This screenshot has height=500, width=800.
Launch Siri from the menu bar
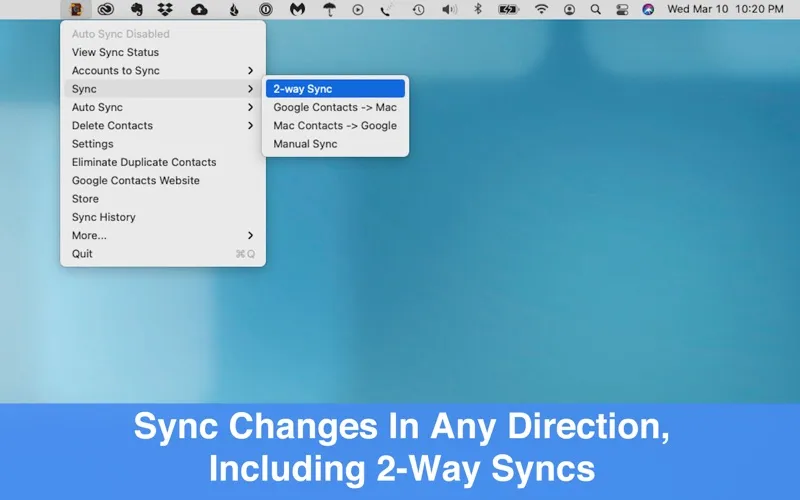pyautogui.click(x=648, y=9)
